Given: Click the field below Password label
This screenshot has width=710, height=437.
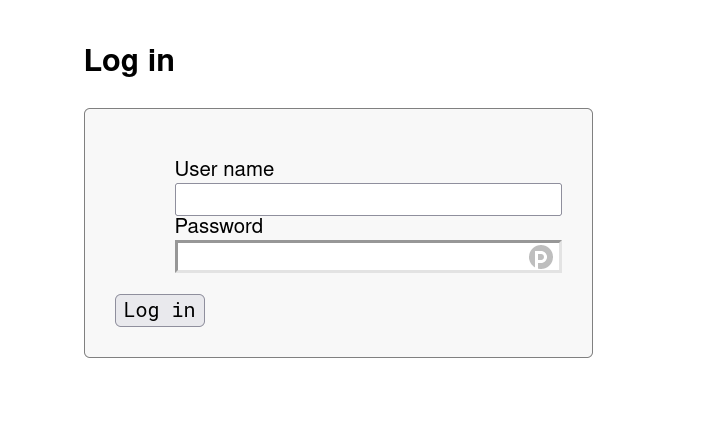Looking at the screenshot, I should pyautogui.click(x=350, y=257).
